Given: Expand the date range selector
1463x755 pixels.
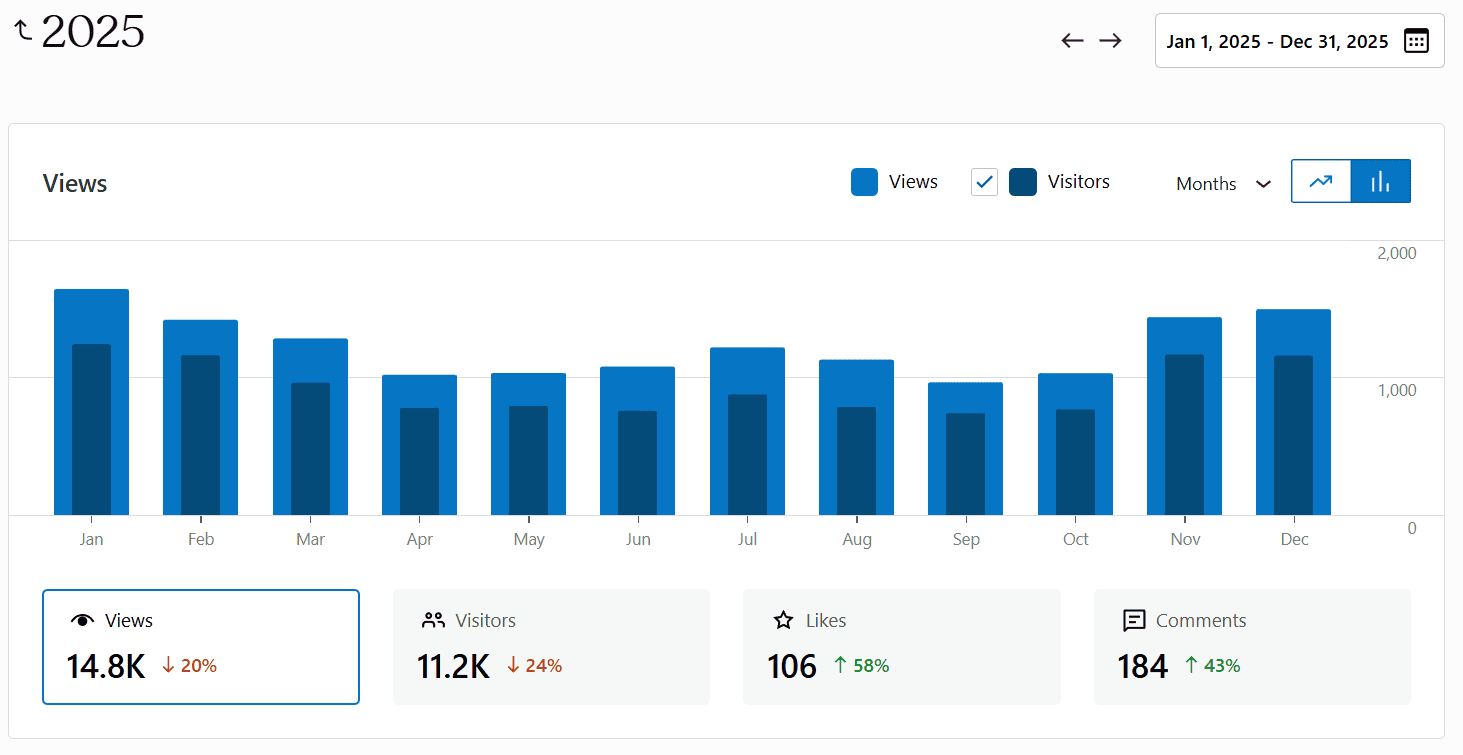Looking at the screenshot, I should coord(1298,41).
